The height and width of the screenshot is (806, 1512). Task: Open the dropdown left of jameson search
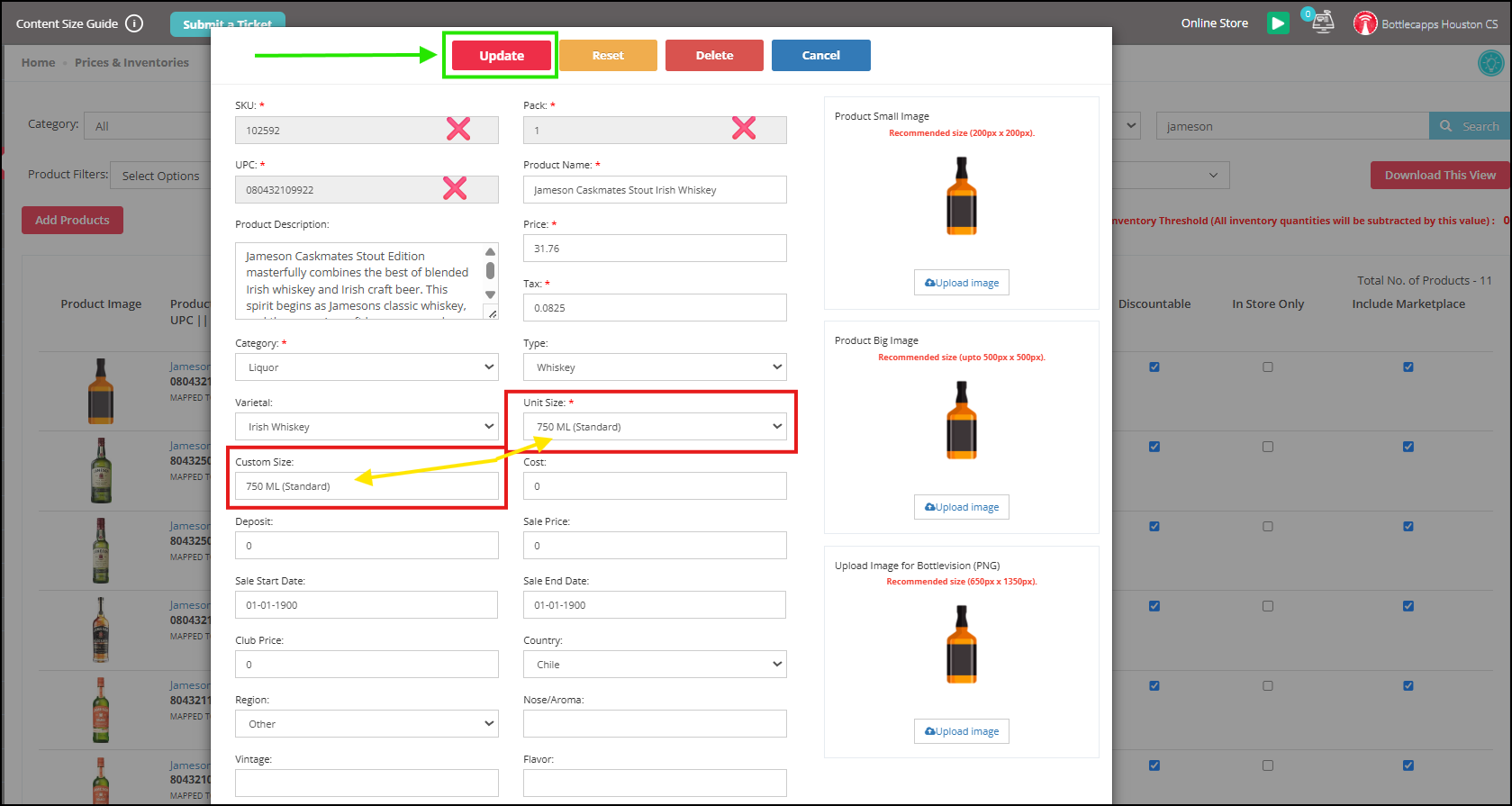tap(1127, 126)
